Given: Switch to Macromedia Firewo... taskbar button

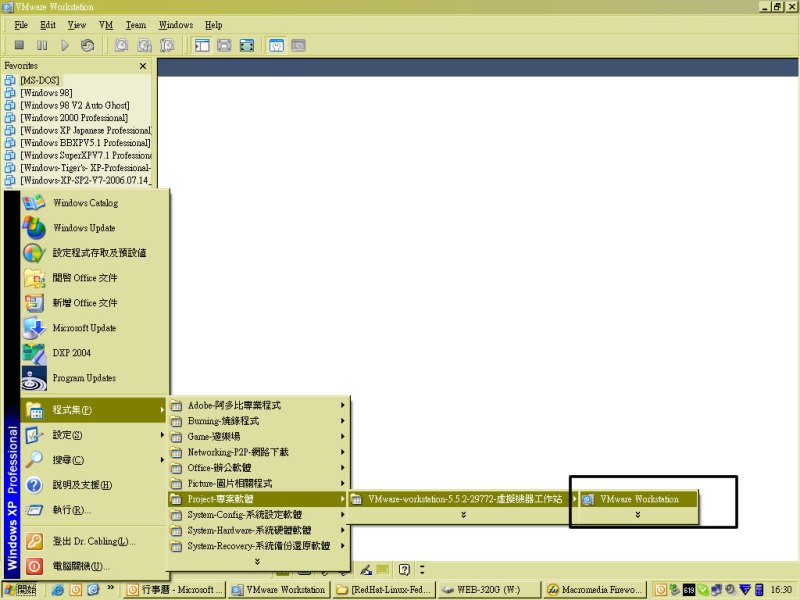Looking at the screenshot, I should click(x=594, y=589).
